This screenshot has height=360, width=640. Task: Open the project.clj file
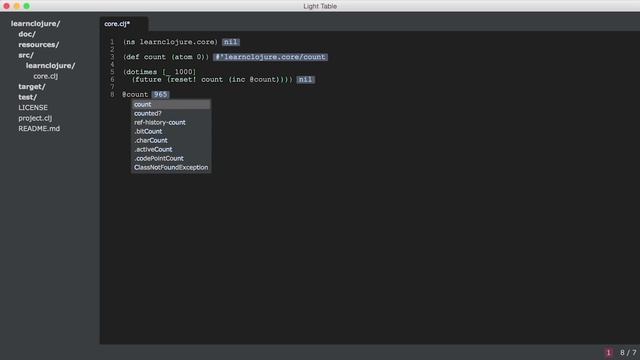35,118
